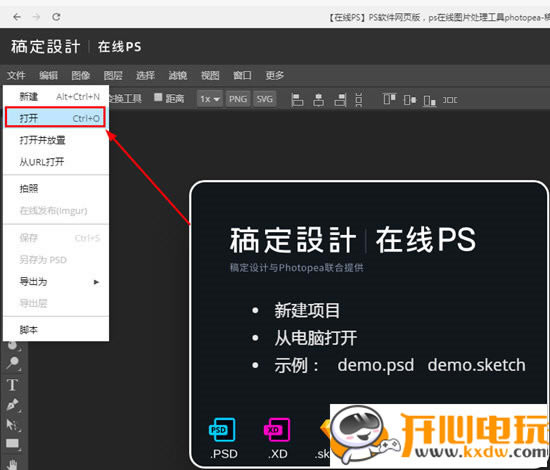Choose 另存为 PSD menu entry
The image size is (550, 470).
[x=56, y=260]
